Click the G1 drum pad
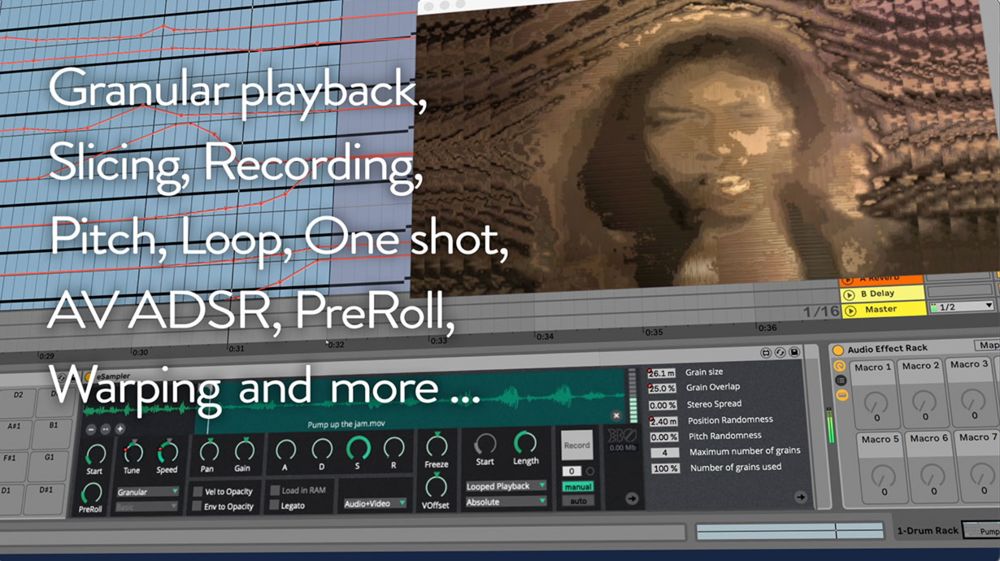This screenshot has width=1000, height=561. click(x=50, y=465)
